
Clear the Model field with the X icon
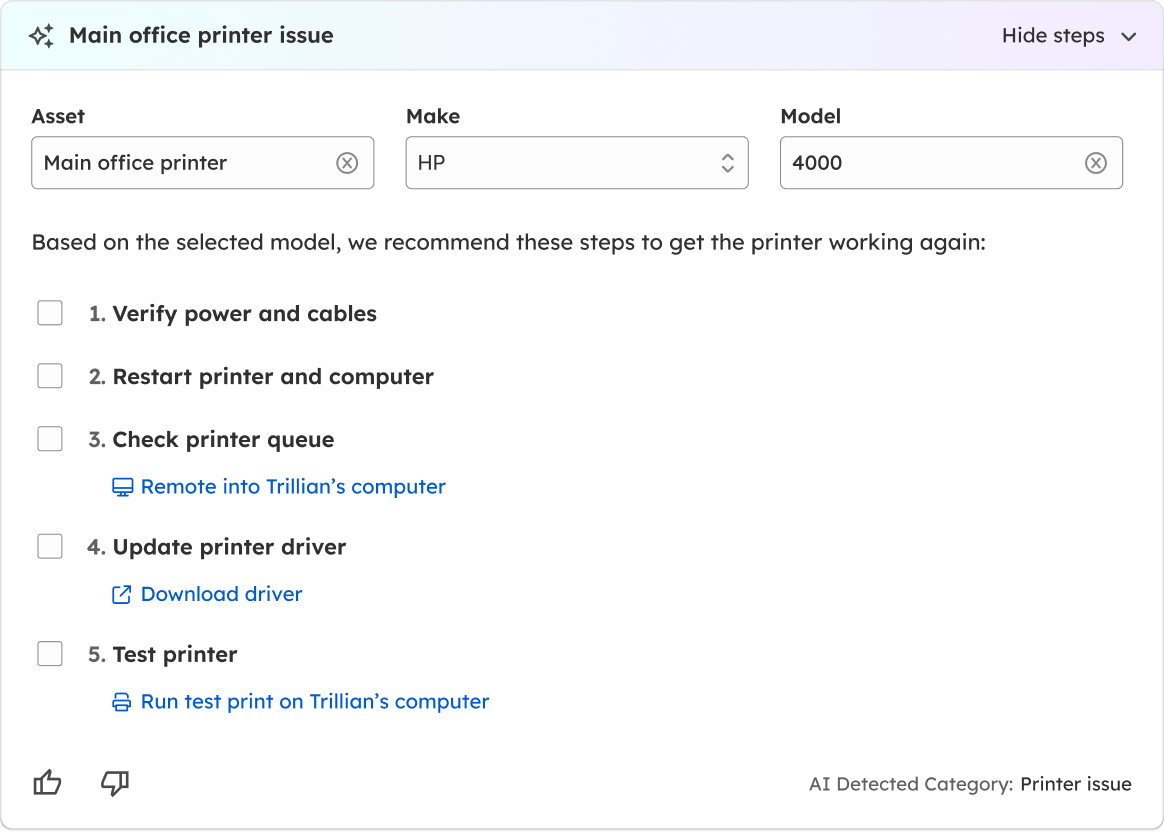(1096, 163)
